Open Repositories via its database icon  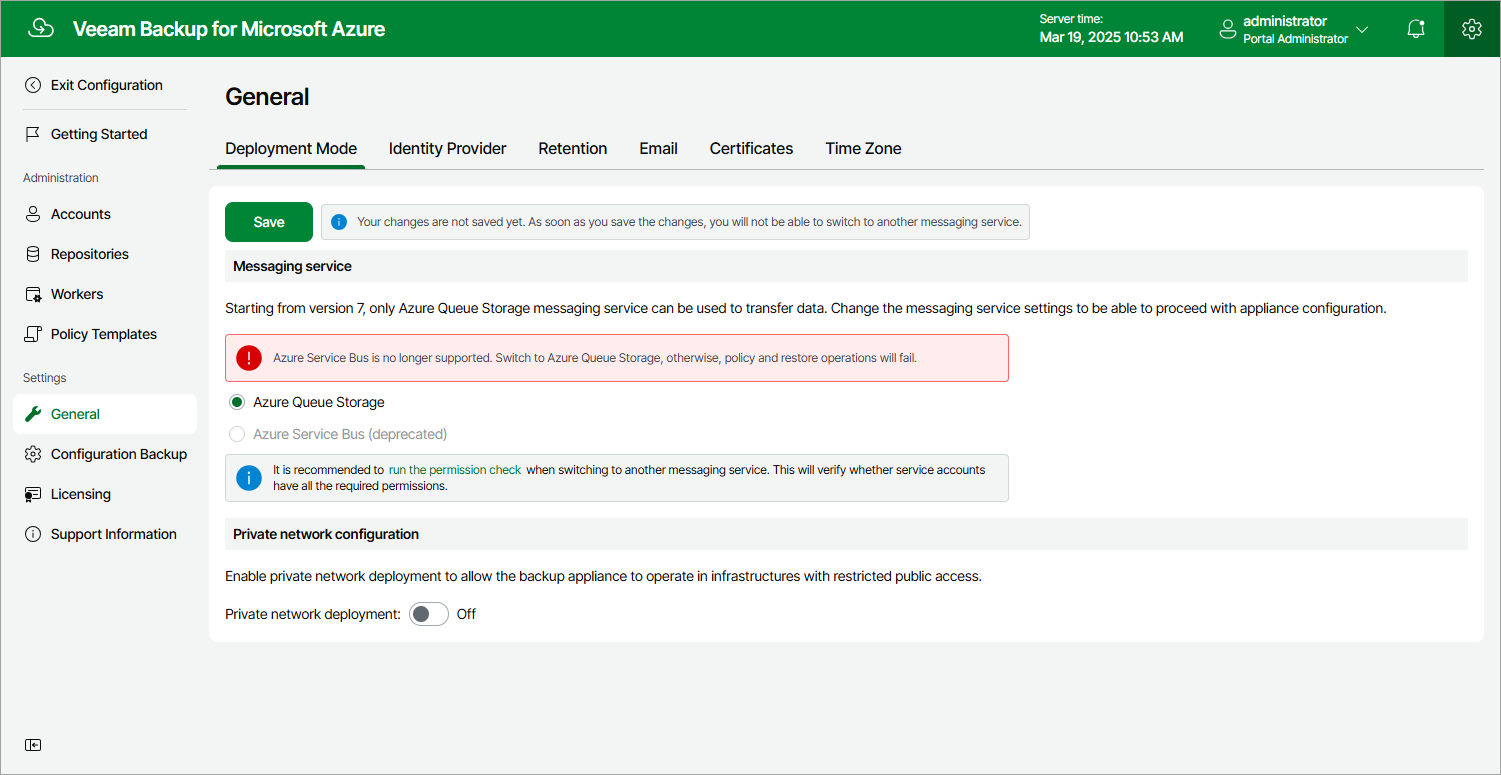coord(33,254)
